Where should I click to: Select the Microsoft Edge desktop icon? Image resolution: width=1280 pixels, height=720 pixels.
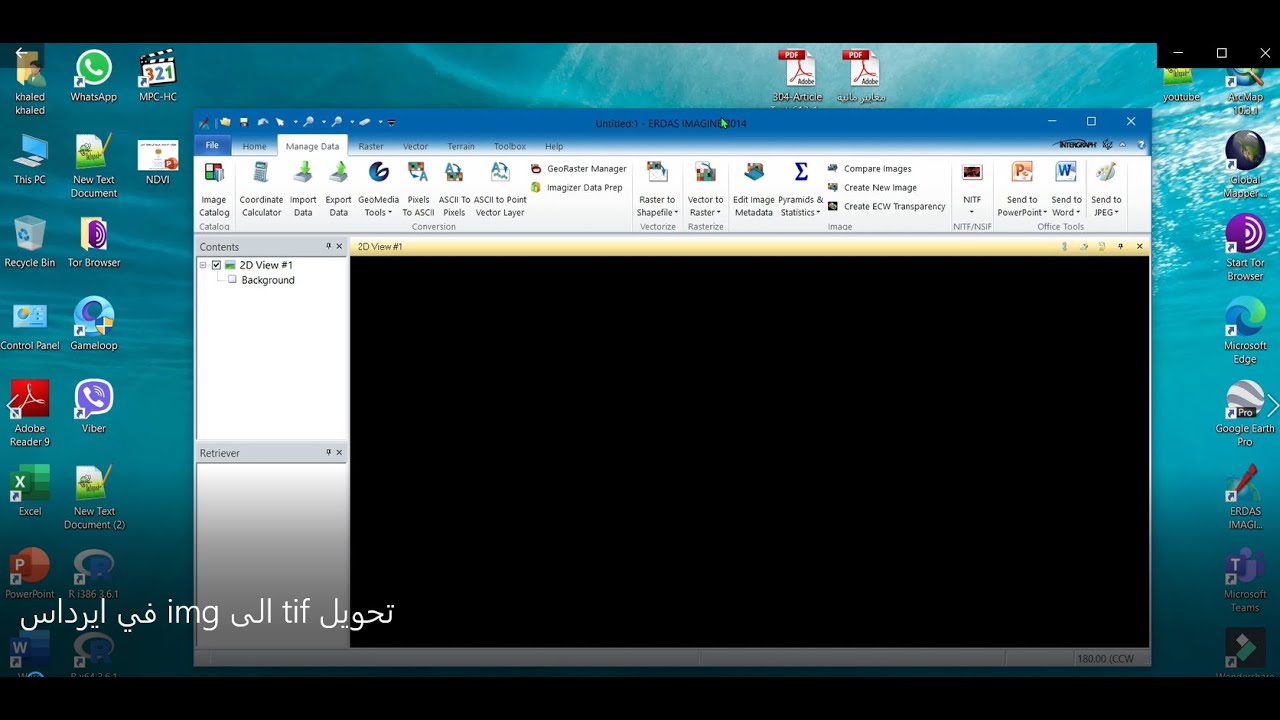[1245, 331]
